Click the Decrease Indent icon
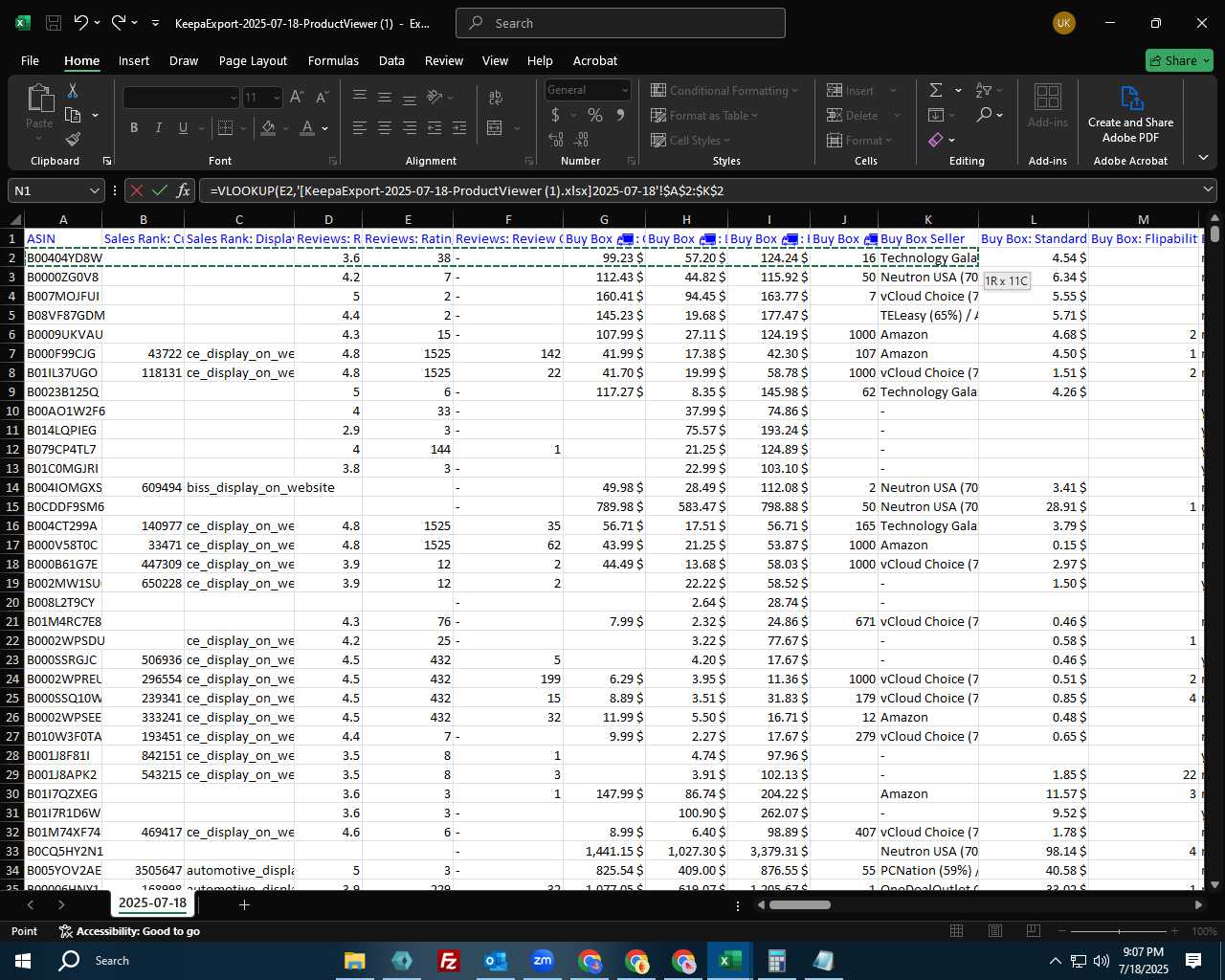This screenshot has height=980, width=1225. [434, 127]
